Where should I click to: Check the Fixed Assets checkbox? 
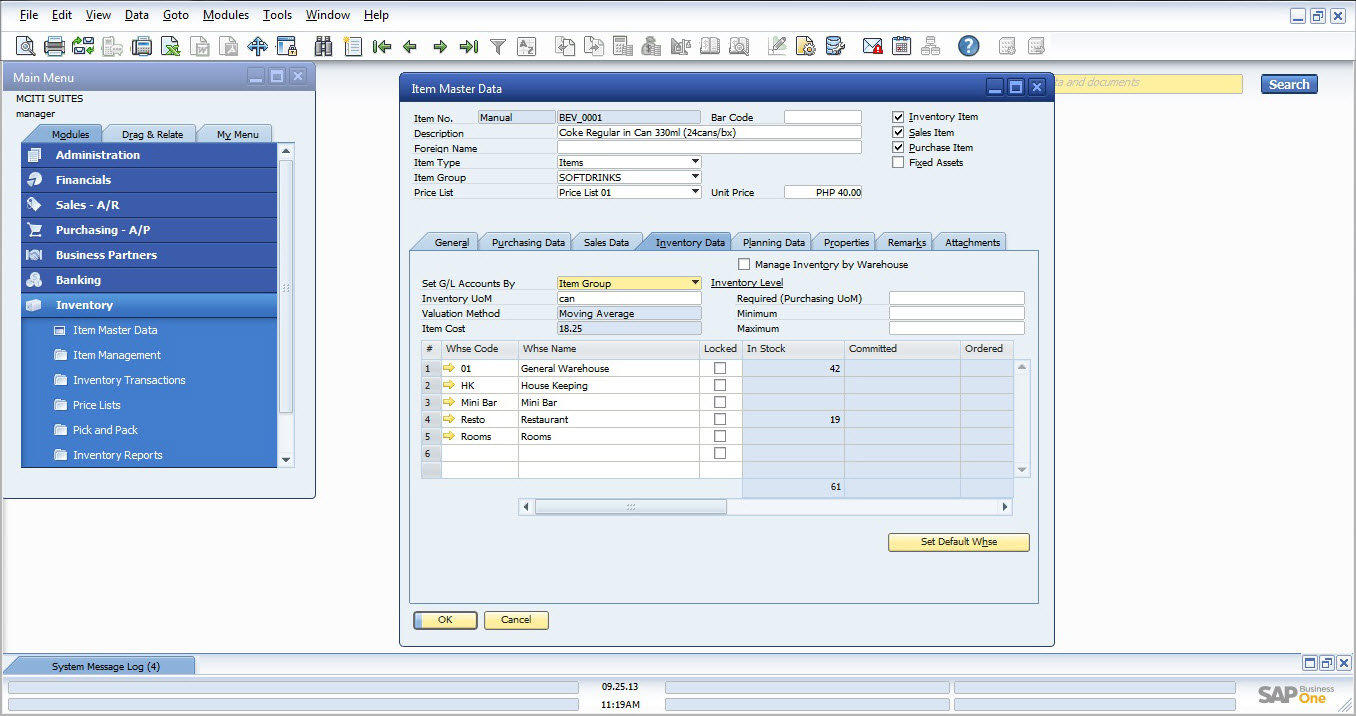(898, 162)
